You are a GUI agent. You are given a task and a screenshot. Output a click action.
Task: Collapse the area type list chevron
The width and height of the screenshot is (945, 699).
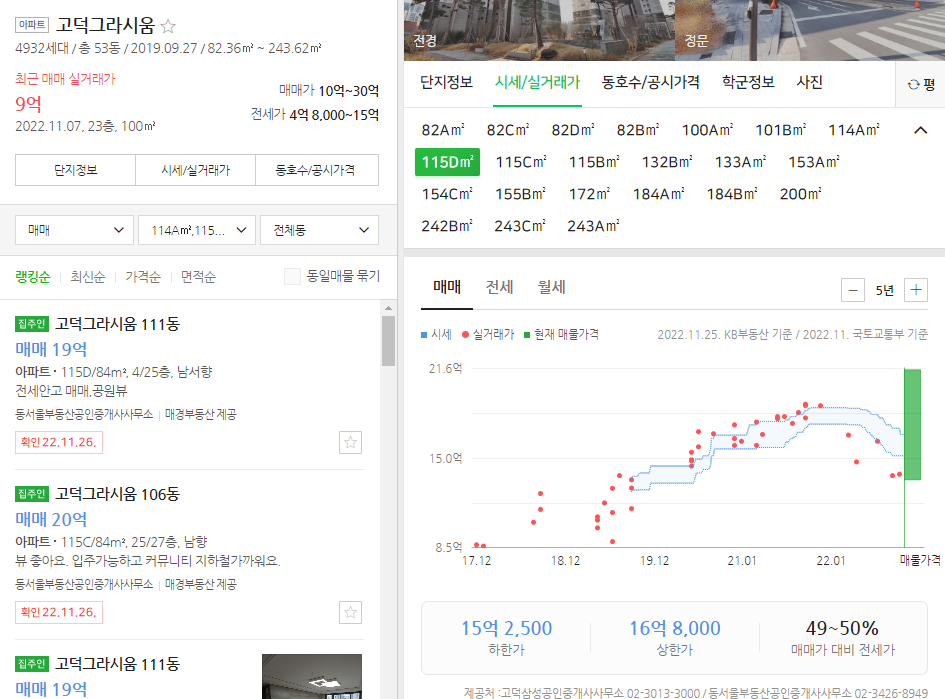920,130
